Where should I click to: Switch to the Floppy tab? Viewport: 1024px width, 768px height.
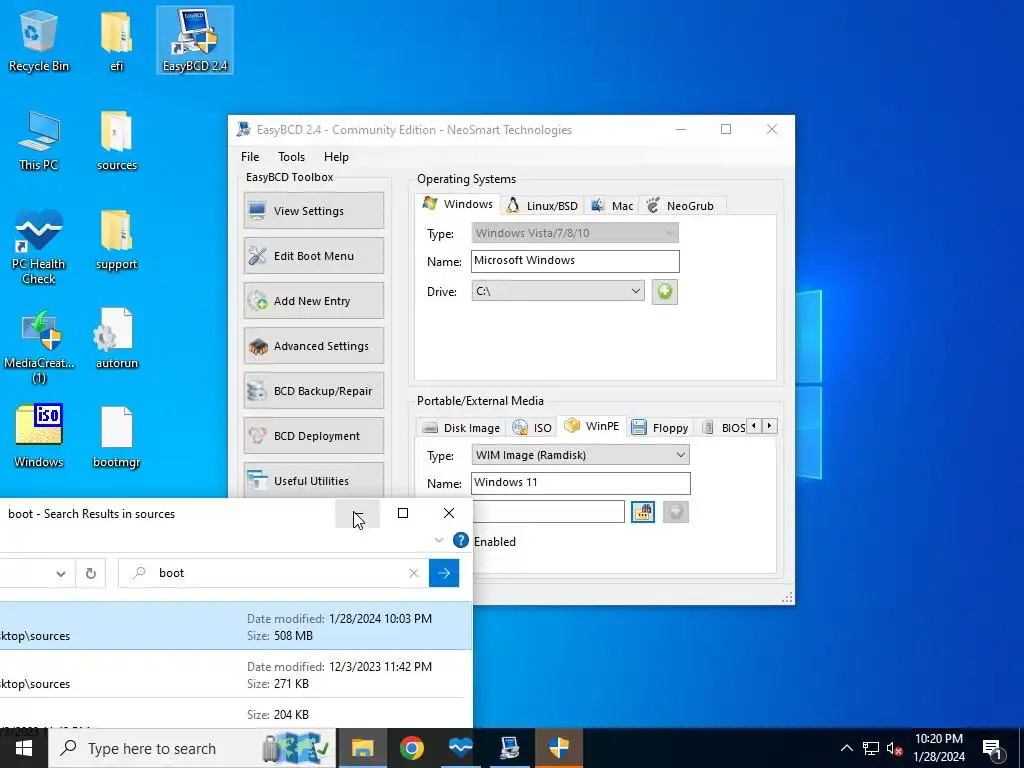[x=660, y=428]
